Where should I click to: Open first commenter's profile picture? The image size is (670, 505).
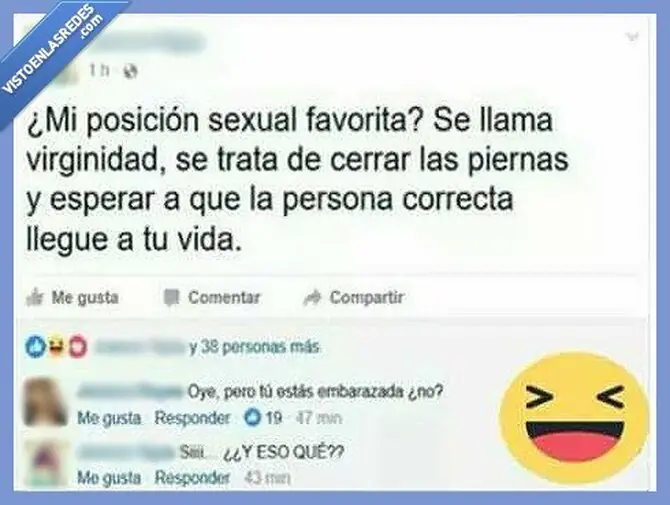(x=45, y=402)
